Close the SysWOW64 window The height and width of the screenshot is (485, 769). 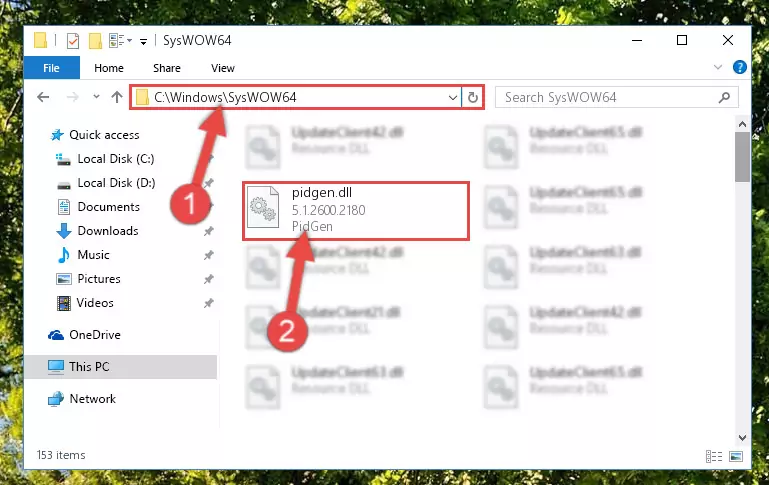pyautogui.click(x=728, y=40)
